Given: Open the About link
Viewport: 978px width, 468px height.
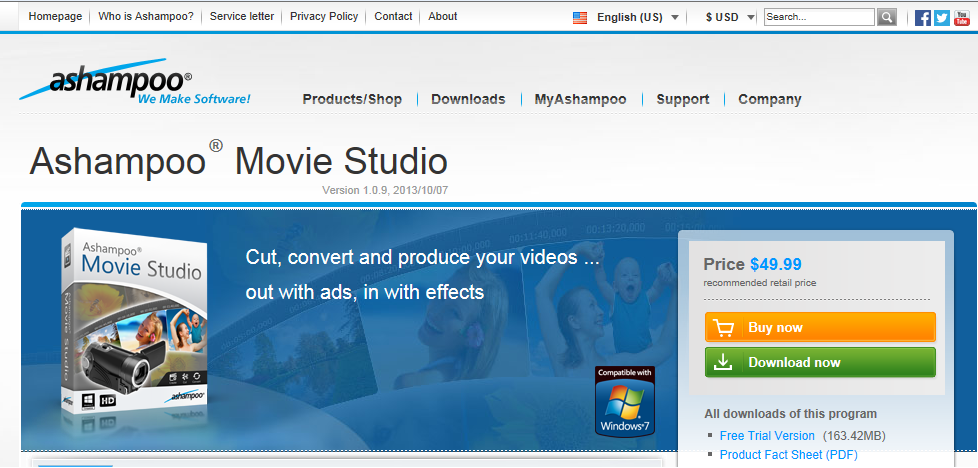Looking at the screenshot, I should (443, 16).
